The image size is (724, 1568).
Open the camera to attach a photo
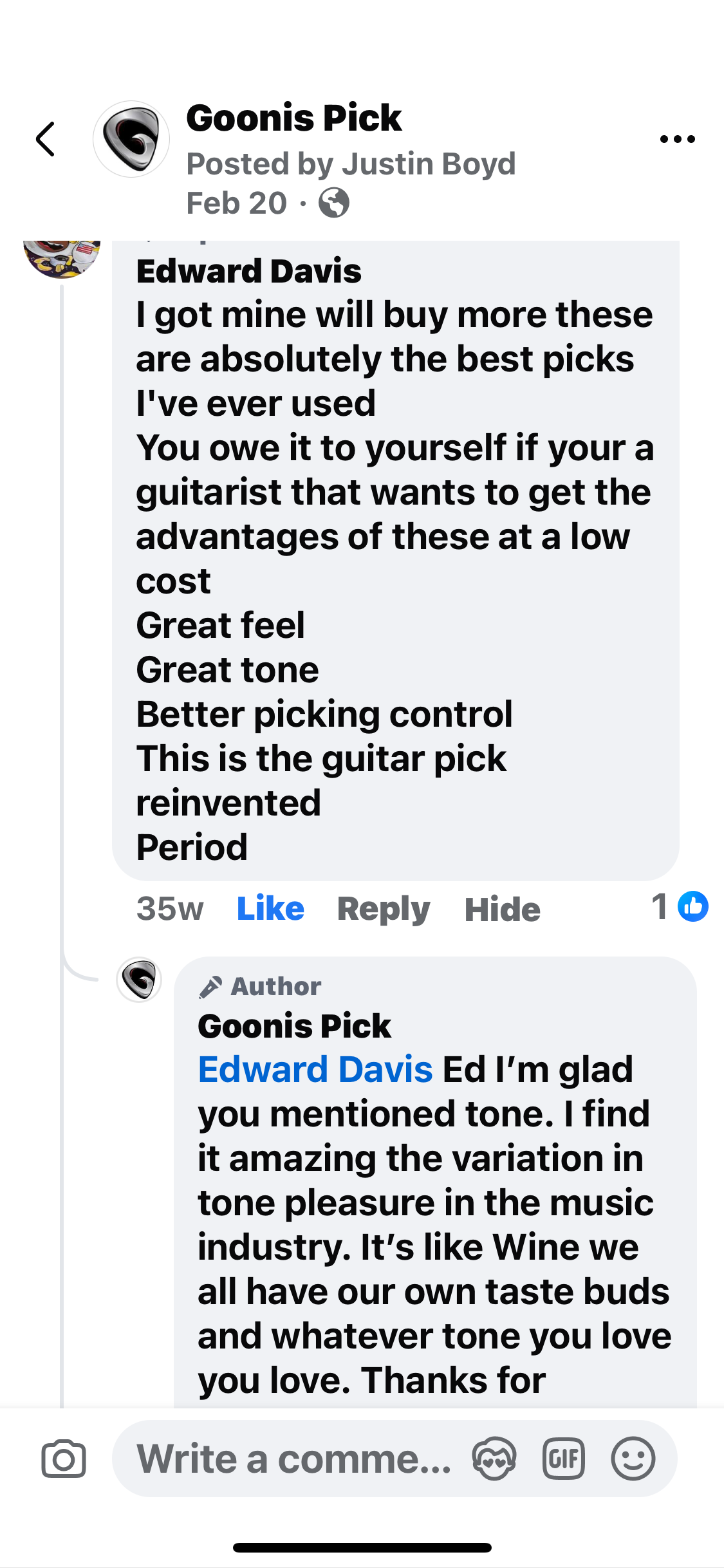[x=64, y=1459]
